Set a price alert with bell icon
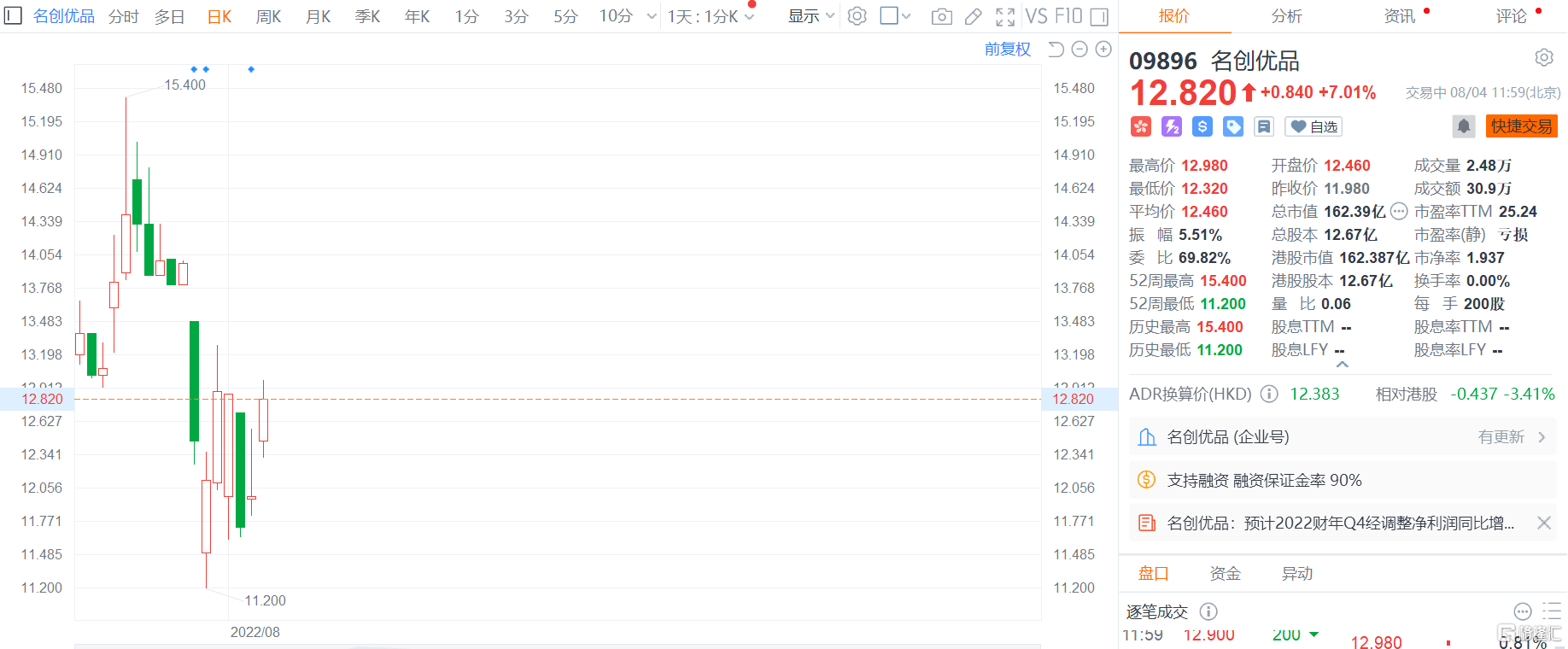The height and width of the screenshot is (649, 1568). pyautogui.click(x=1464, y=126)
